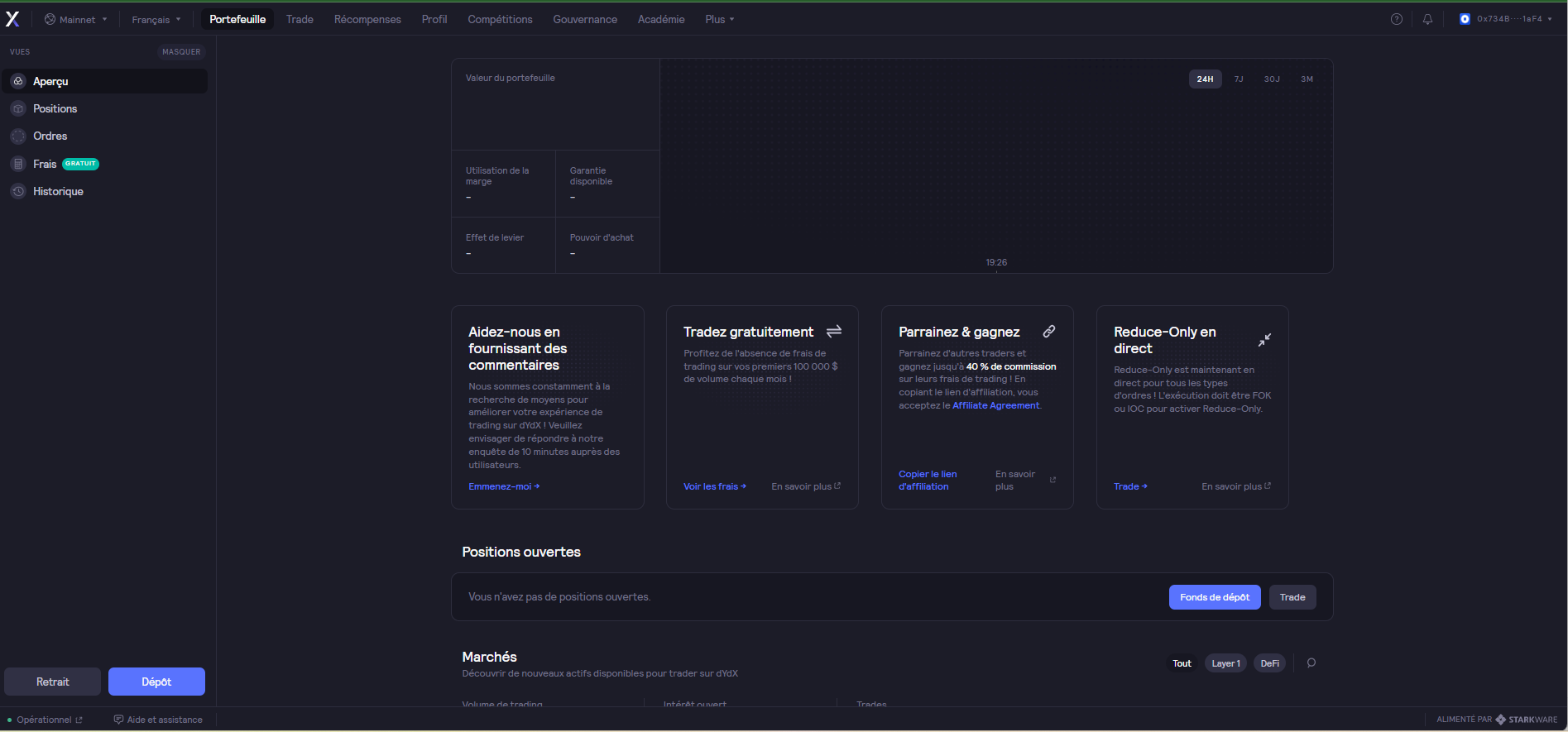This screenshot has width=1568, height=732.
Task: Open Mainnet network dropdown
Action: pos(75,19)
